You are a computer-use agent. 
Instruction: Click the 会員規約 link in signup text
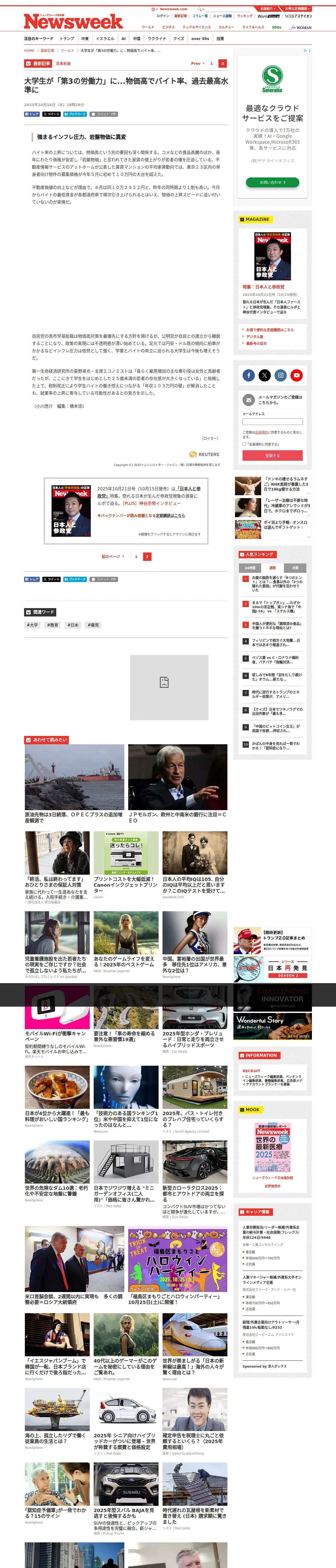261,432
